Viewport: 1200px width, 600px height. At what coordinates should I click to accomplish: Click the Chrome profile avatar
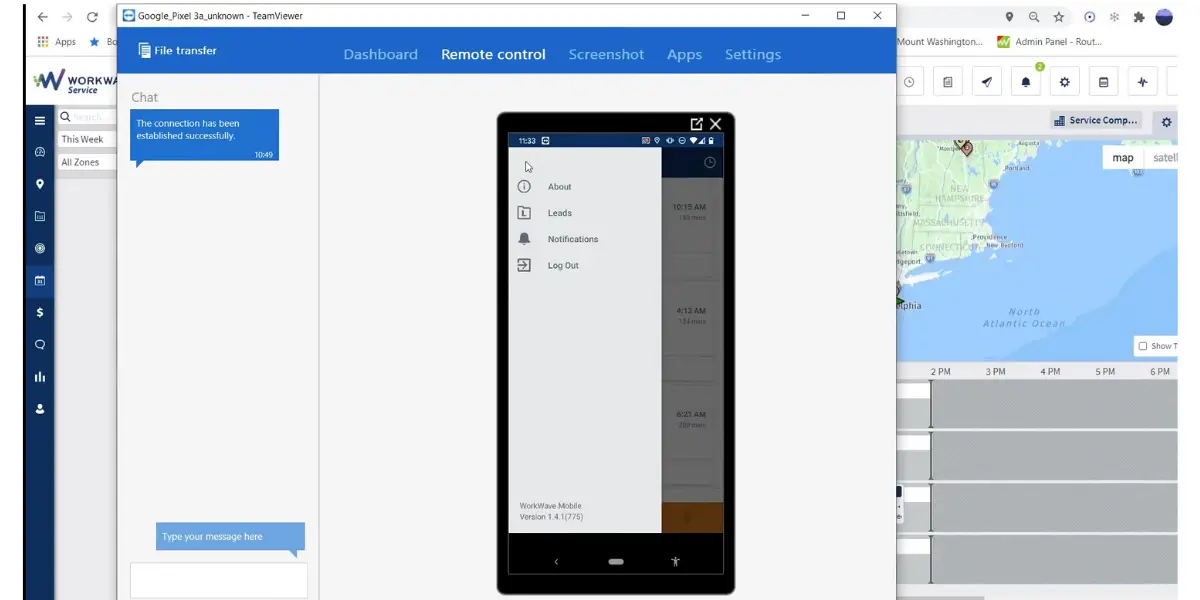[x=1164, y=17]
